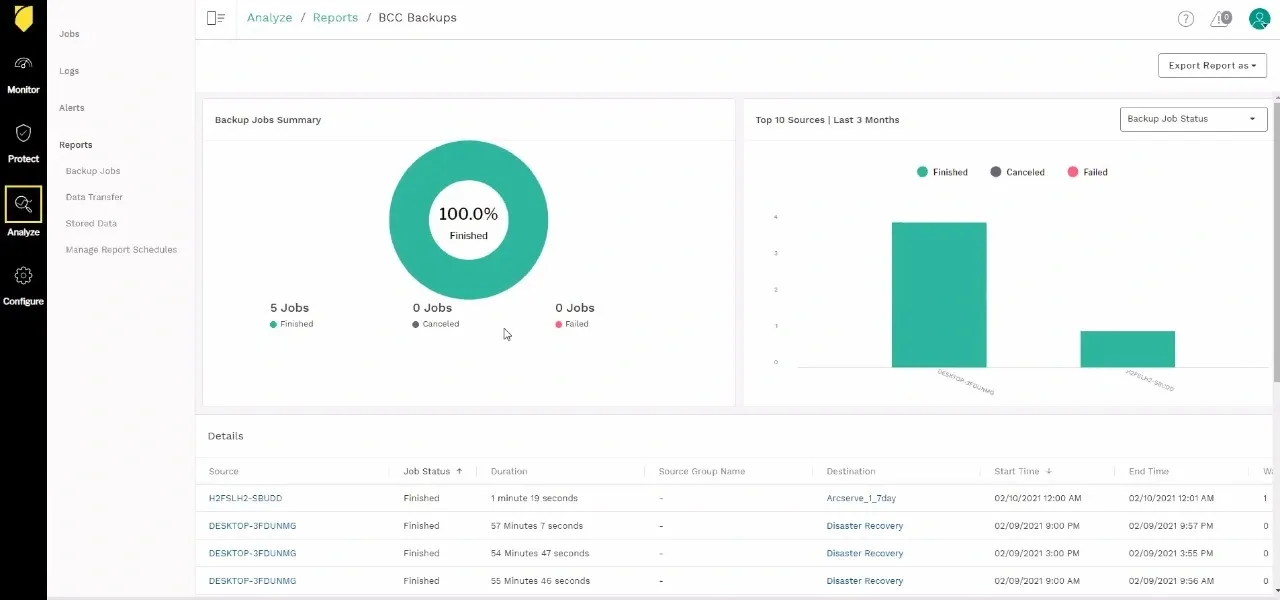
Task: Go to Alerts in the side menu
Action: tap(72, 108)
